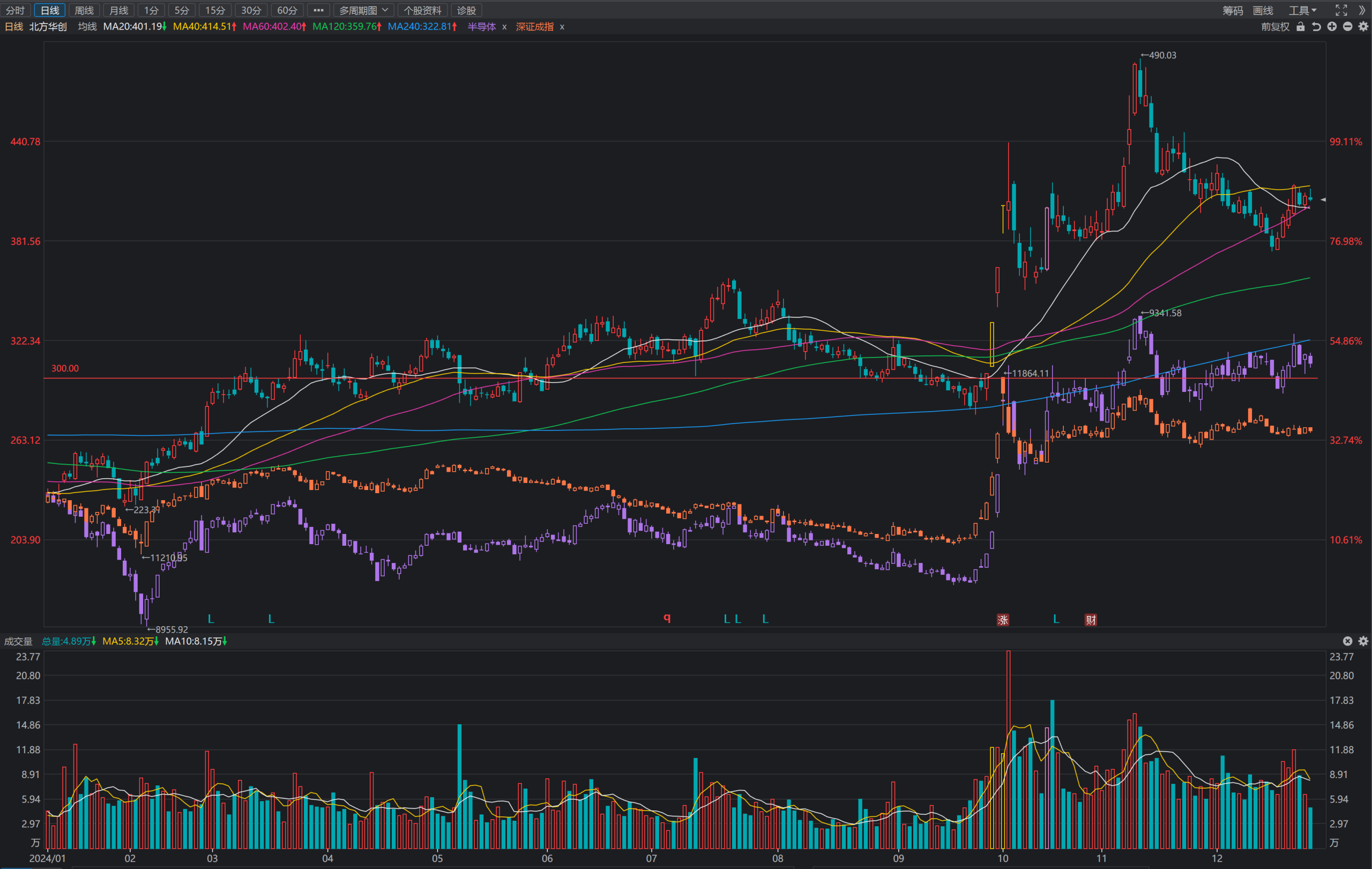Screen dimensions: 1372x869
Task: Close the 成交量 volume panel
Action: [x=1347, y=641]
